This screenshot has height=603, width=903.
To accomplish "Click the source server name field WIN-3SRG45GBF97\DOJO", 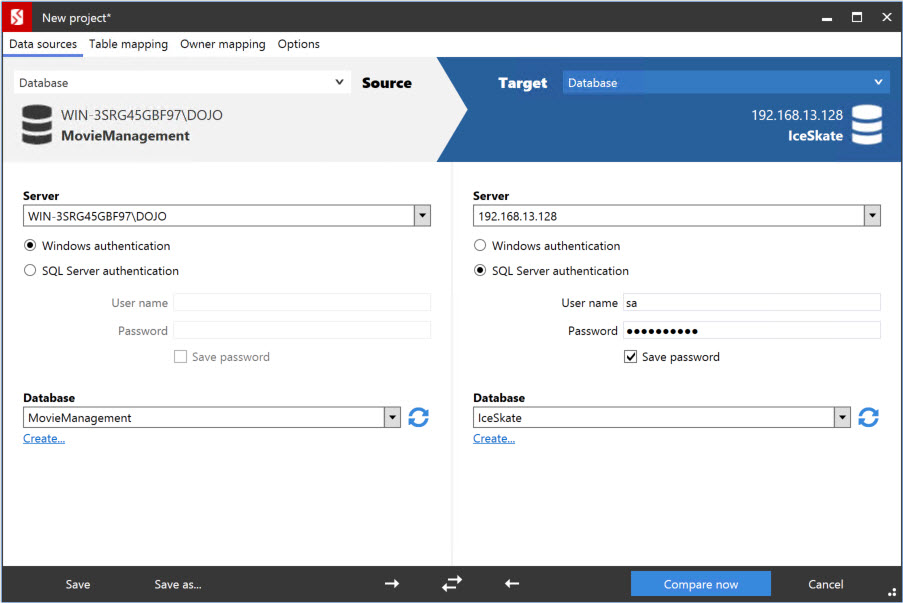I will click(219, 216).
